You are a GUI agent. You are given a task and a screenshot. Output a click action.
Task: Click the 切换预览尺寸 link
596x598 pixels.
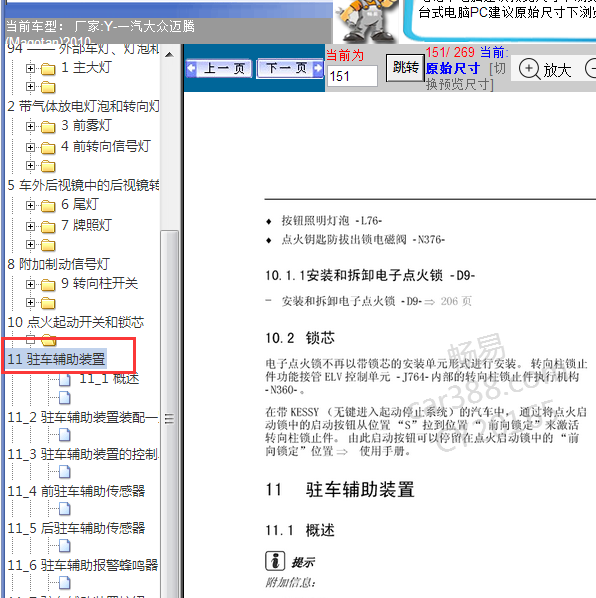[466, 77]
